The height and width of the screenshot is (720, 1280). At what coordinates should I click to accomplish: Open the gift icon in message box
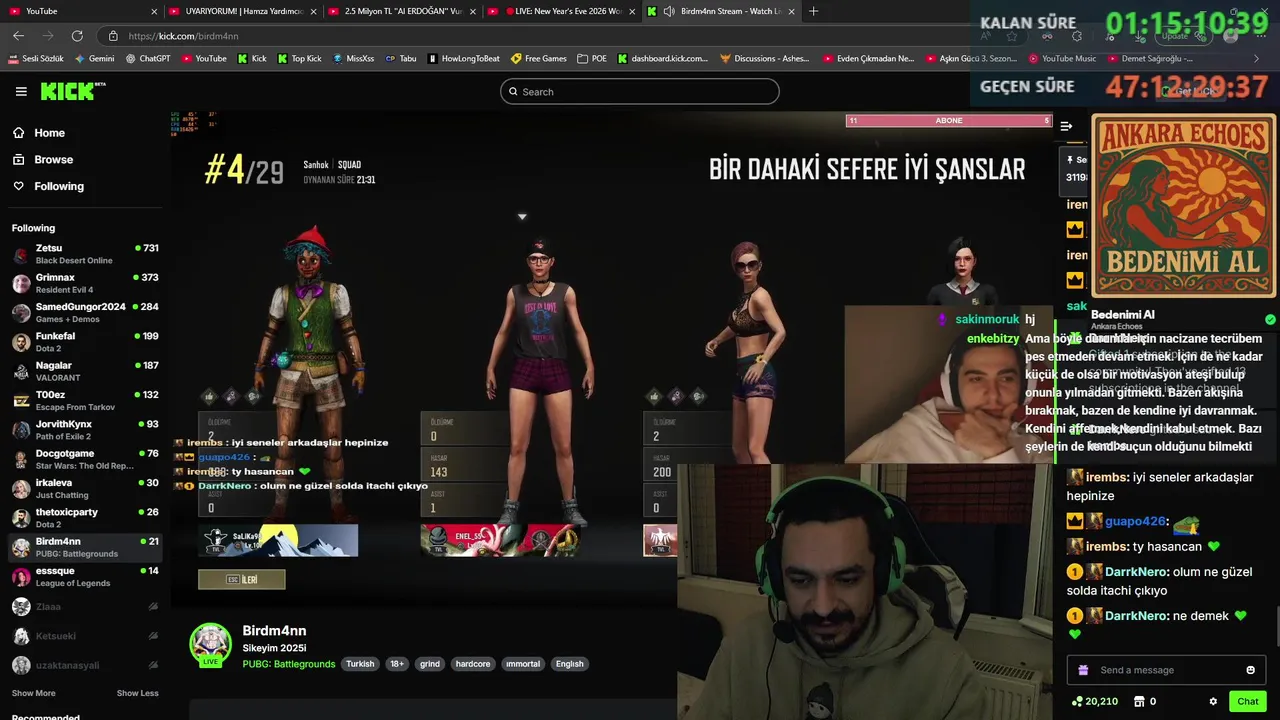pyautogui.click(x=1083, y=670)
